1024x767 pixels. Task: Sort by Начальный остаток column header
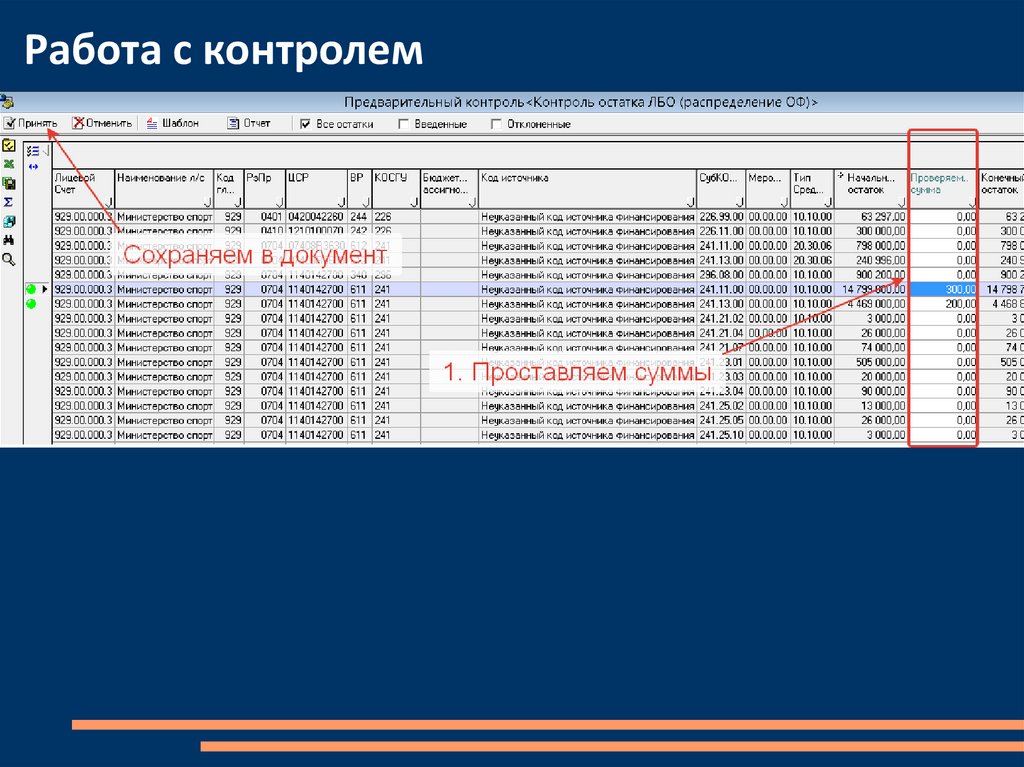tap(869, 182)
